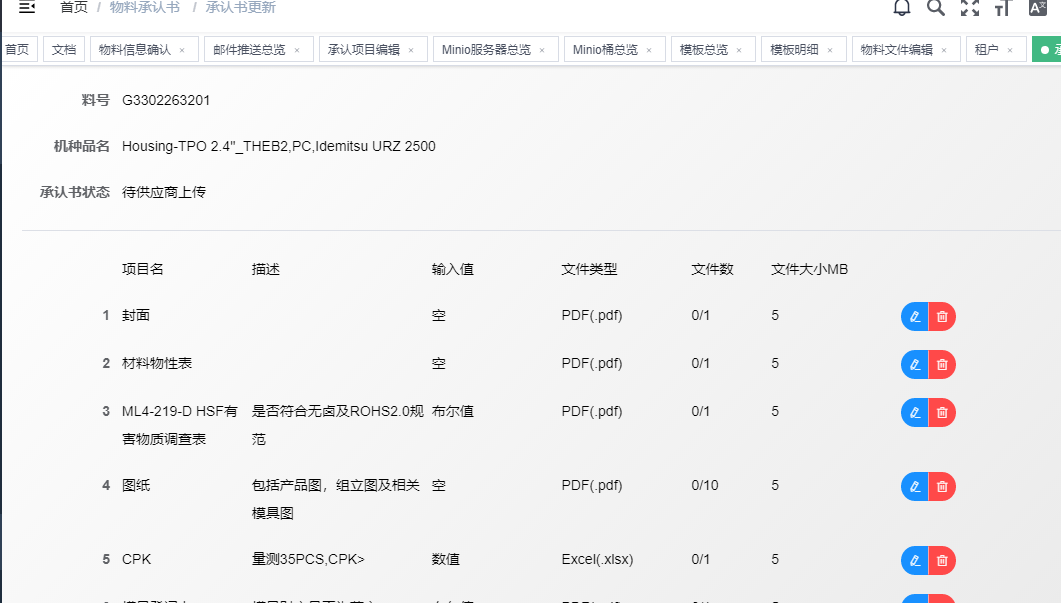Image resolution: width=1061 pixels, height=603 pixels.
Task: Toggle the sidebar collapse hamburger icon
Action: pos(27,8)
